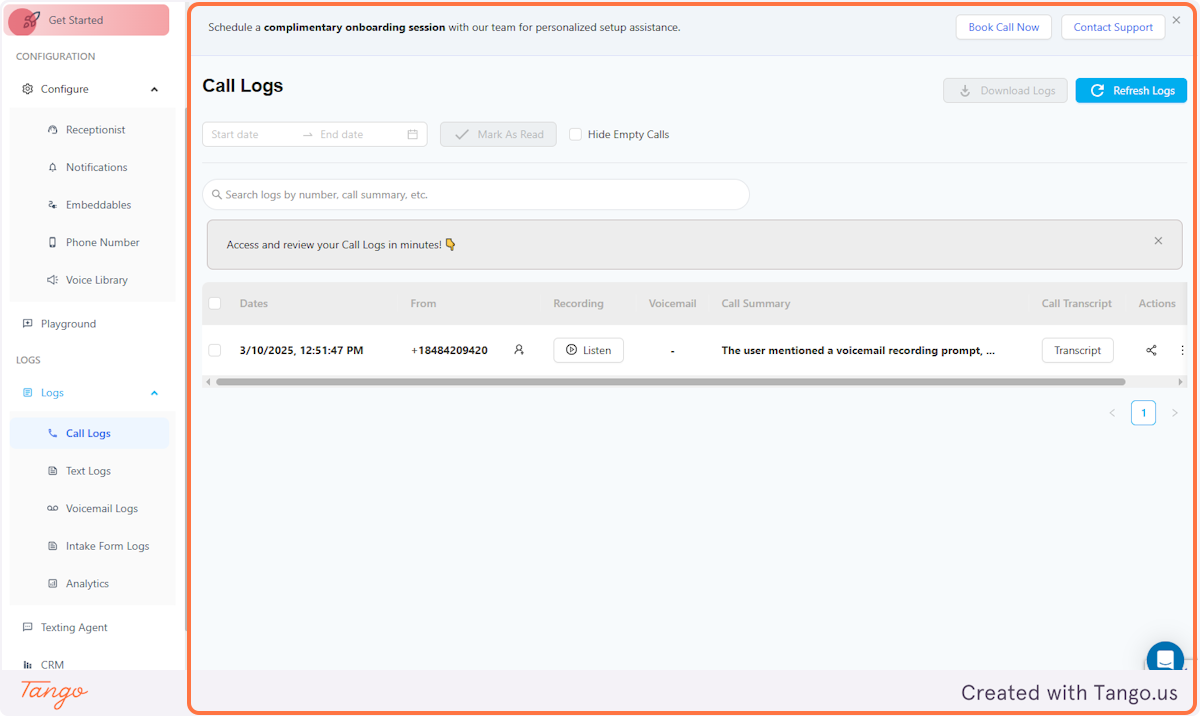Open the Get Started rocket item

coord(86,20)
